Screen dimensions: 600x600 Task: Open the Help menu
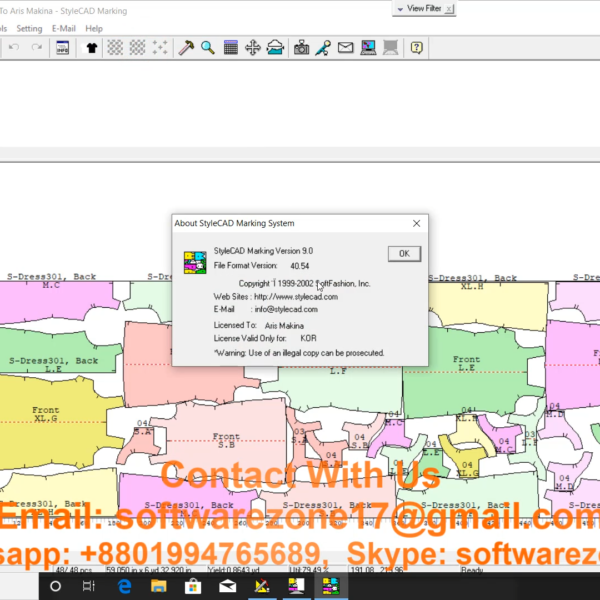(x=94, y=29)
